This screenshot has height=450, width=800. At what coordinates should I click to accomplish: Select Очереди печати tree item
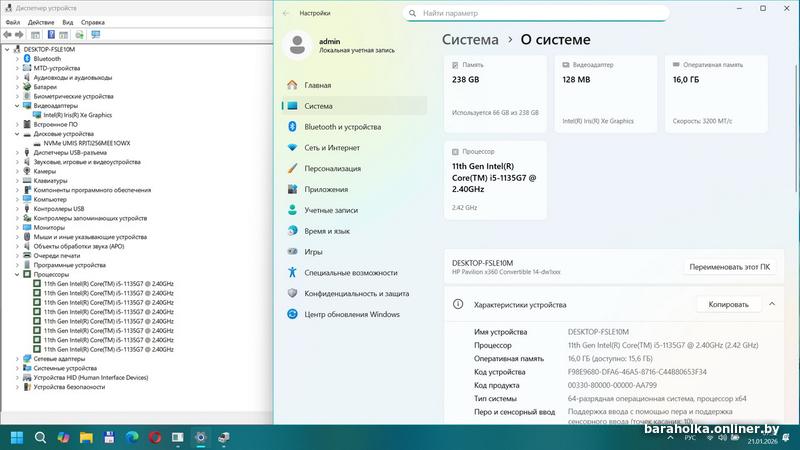[x=57, y=256]
